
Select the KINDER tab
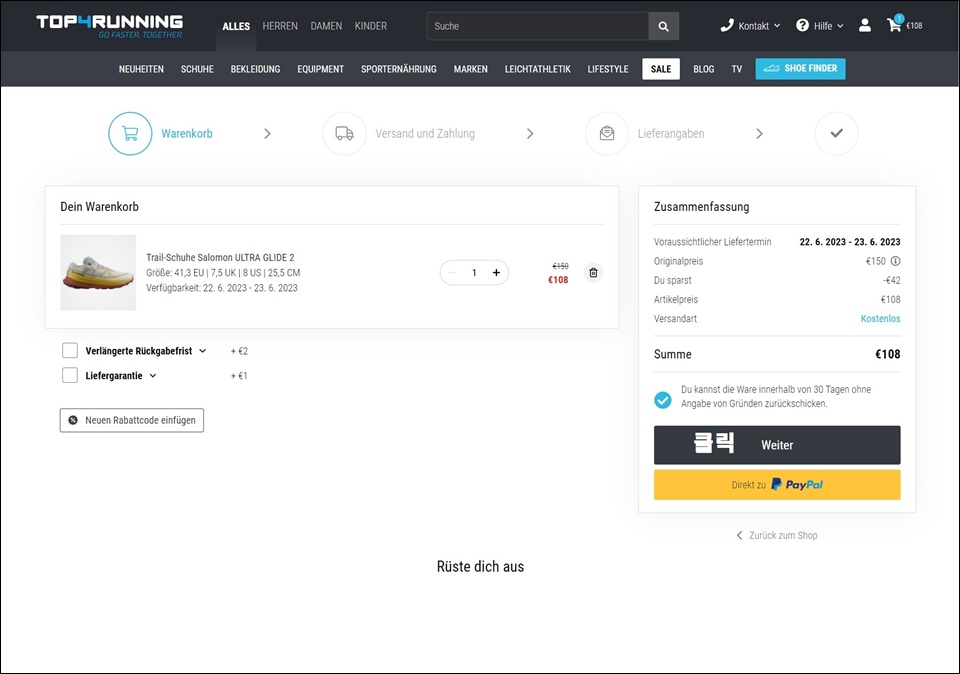(370, 26)
